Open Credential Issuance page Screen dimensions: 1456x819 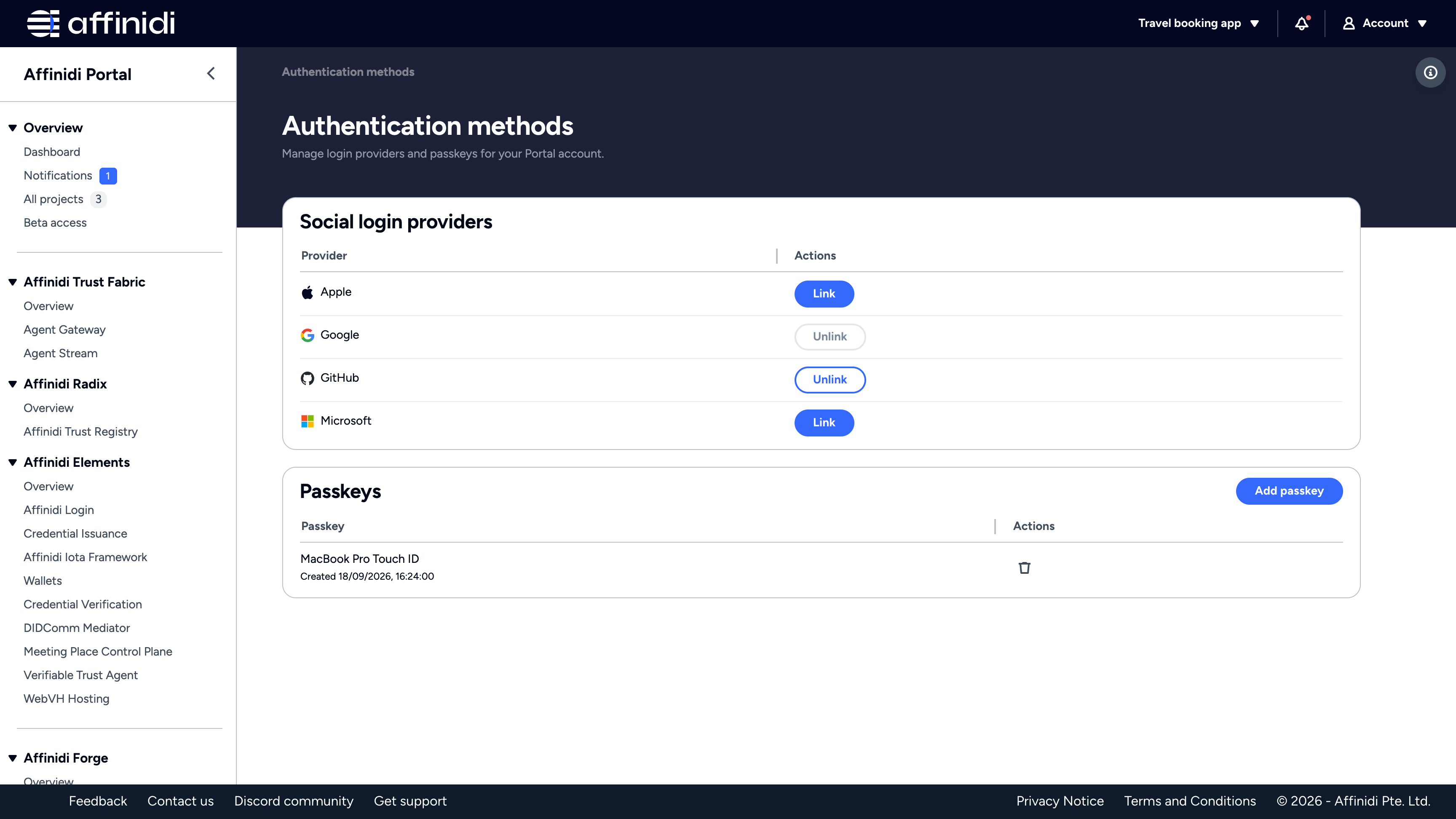[x=75, y=533]
